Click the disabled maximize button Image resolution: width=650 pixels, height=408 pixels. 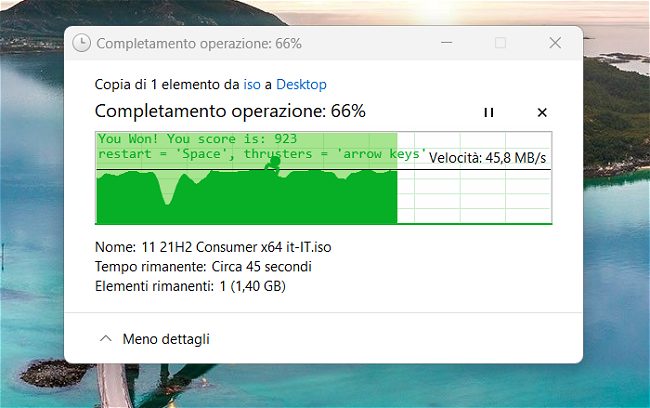tap(500, 43)
